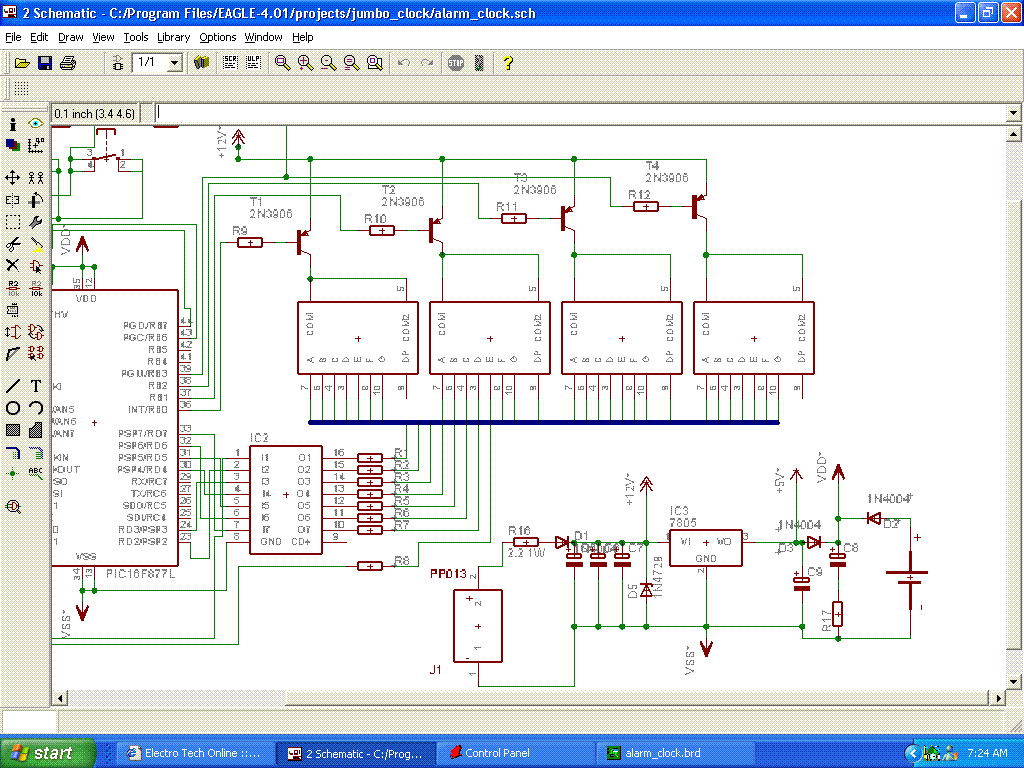
Task: Select the Rectangle tool
Action: click(12, 430)
